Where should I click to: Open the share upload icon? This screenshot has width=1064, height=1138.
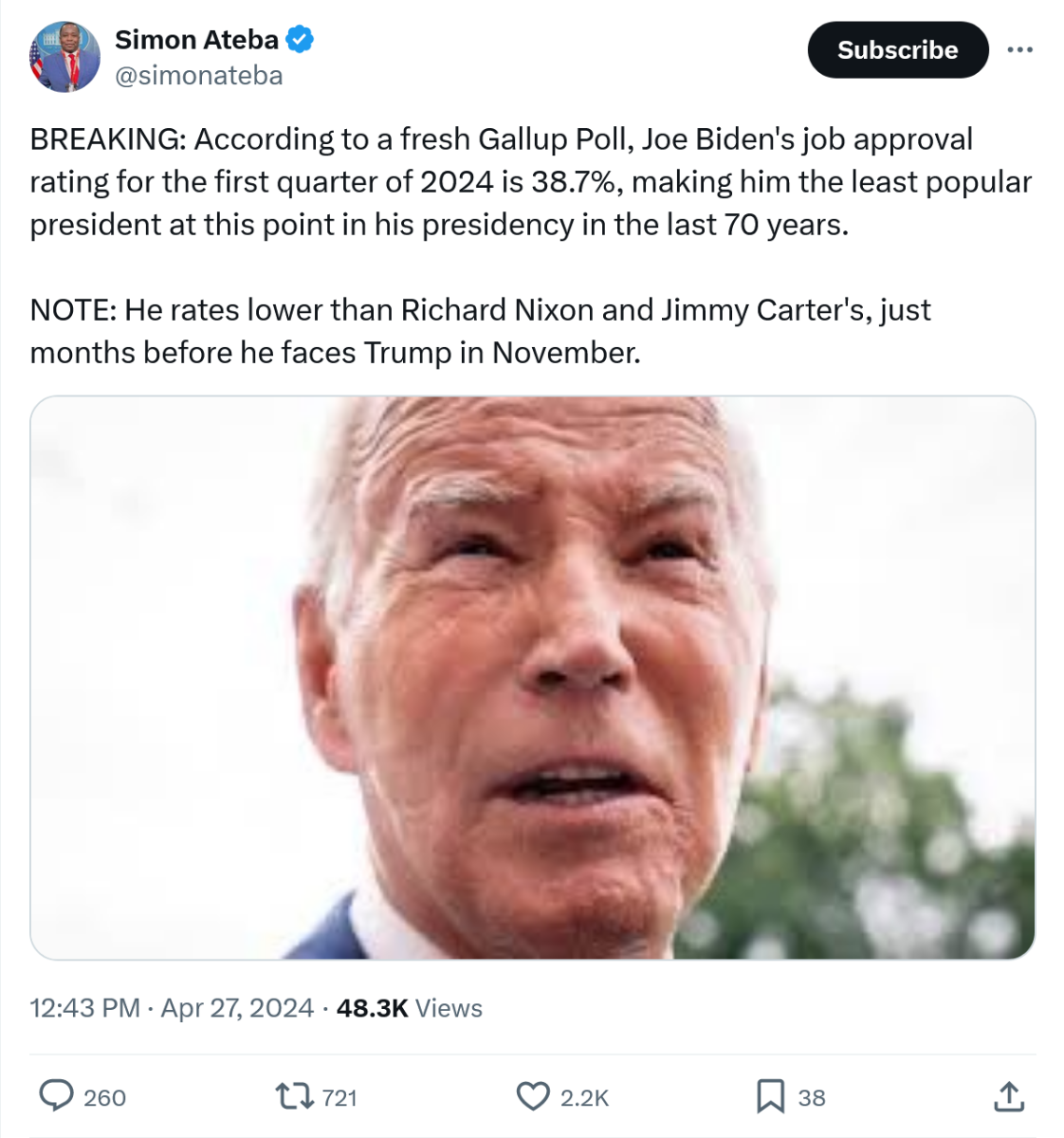tap(1009, 1096)
